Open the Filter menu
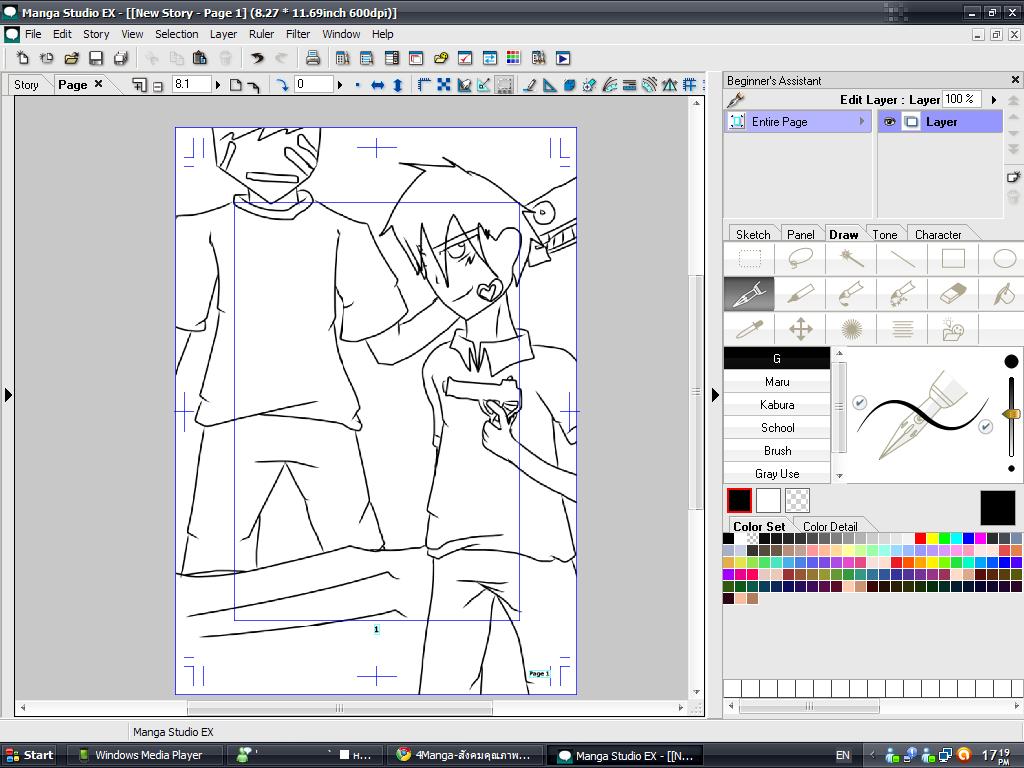 coord(298,34)
